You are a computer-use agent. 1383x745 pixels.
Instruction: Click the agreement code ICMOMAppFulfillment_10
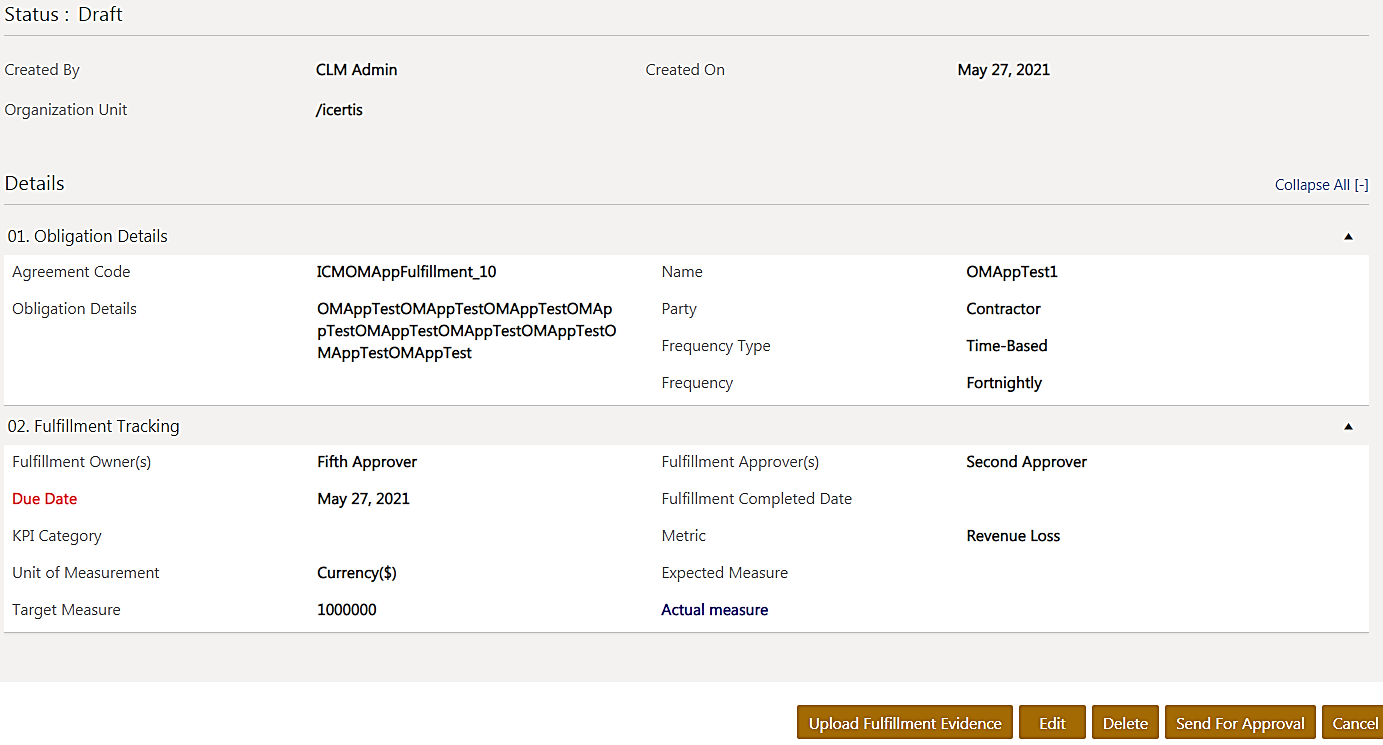[x=406, y=272]
